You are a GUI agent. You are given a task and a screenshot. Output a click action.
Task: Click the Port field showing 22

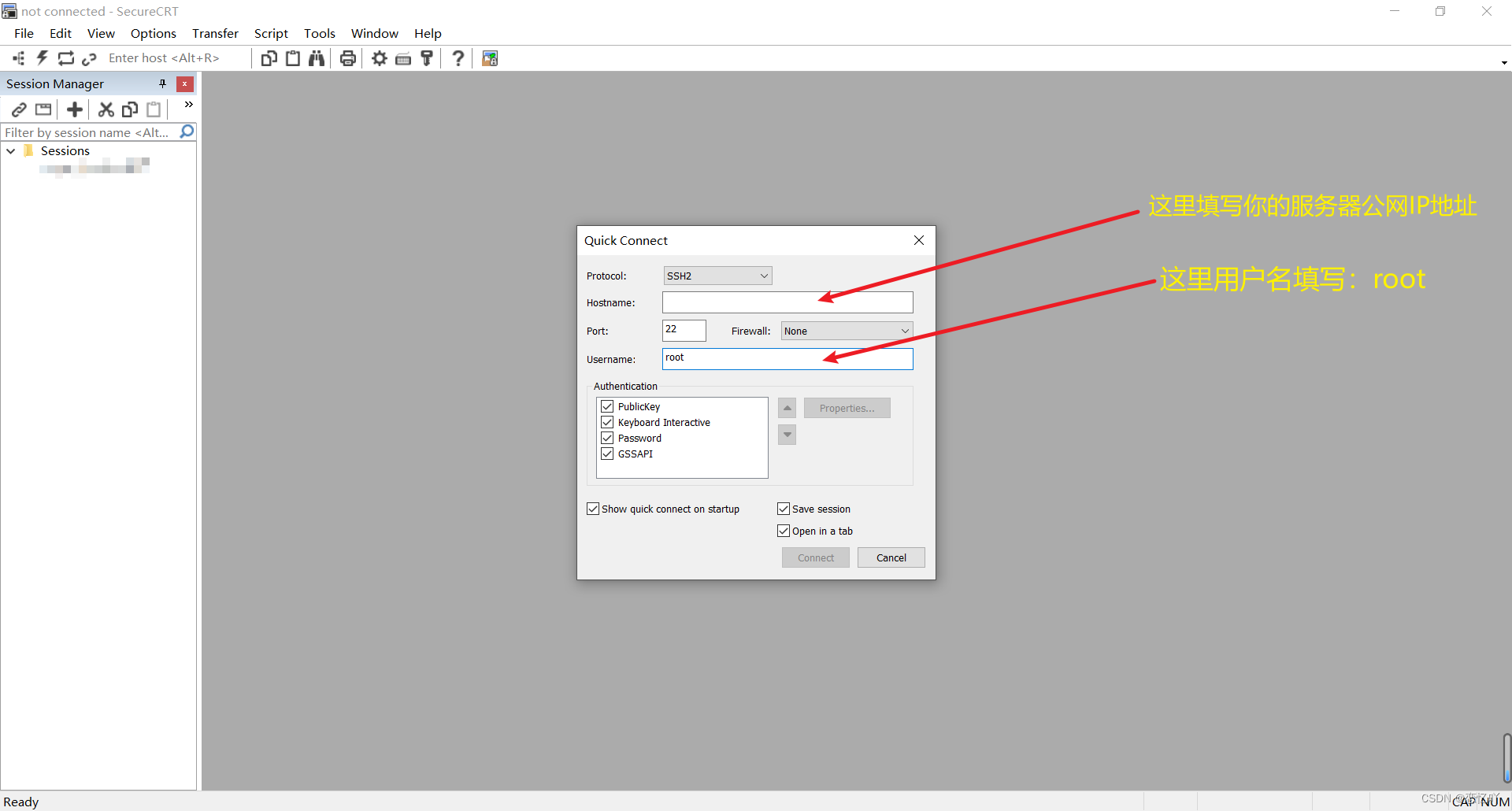pyautogui.click(x=684, y=330)
